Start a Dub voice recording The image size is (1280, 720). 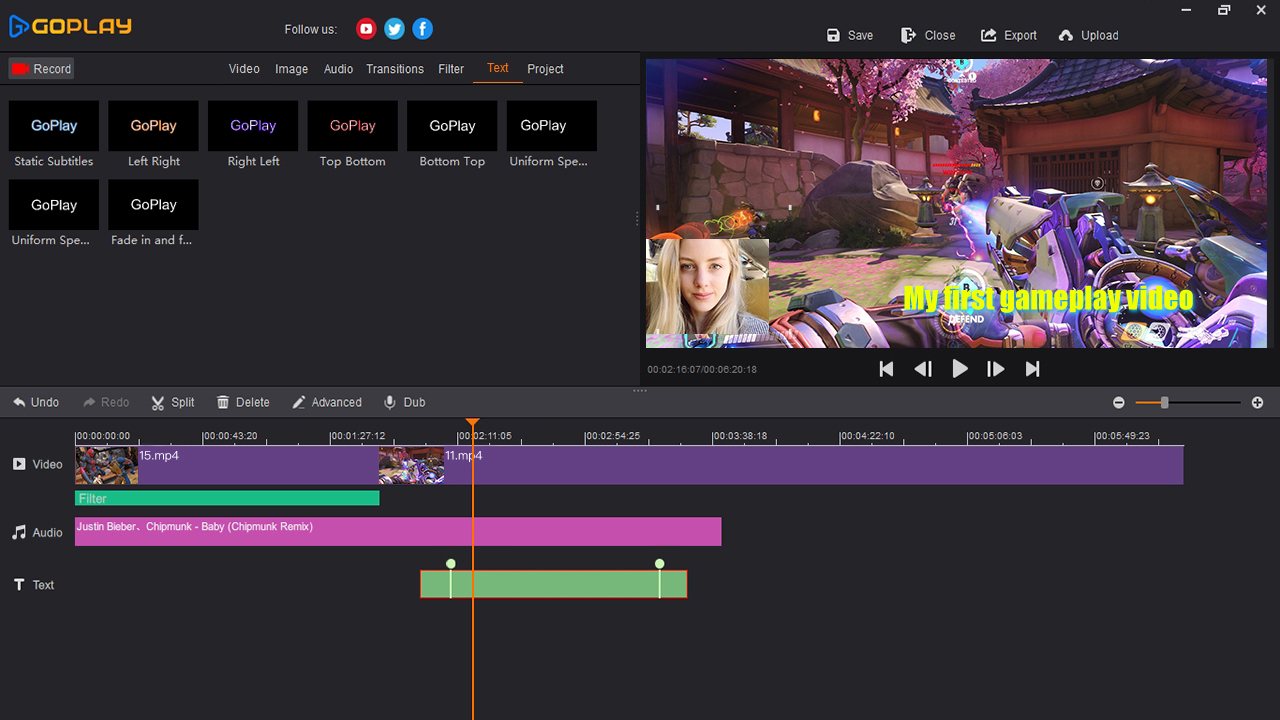pyautogui.click(x=404, y=402)
